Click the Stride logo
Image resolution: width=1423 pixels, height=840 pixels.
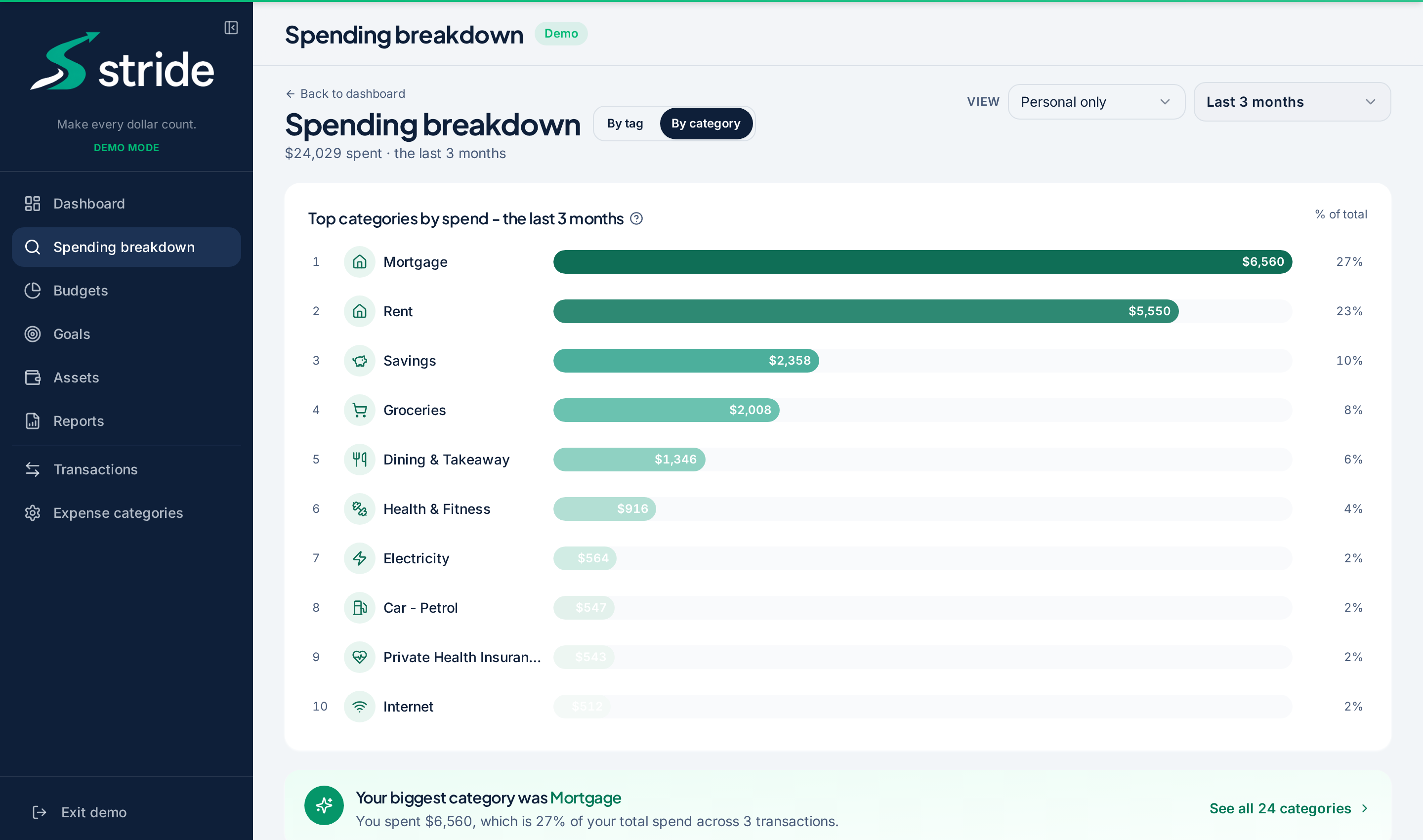[x=122, y=61]
